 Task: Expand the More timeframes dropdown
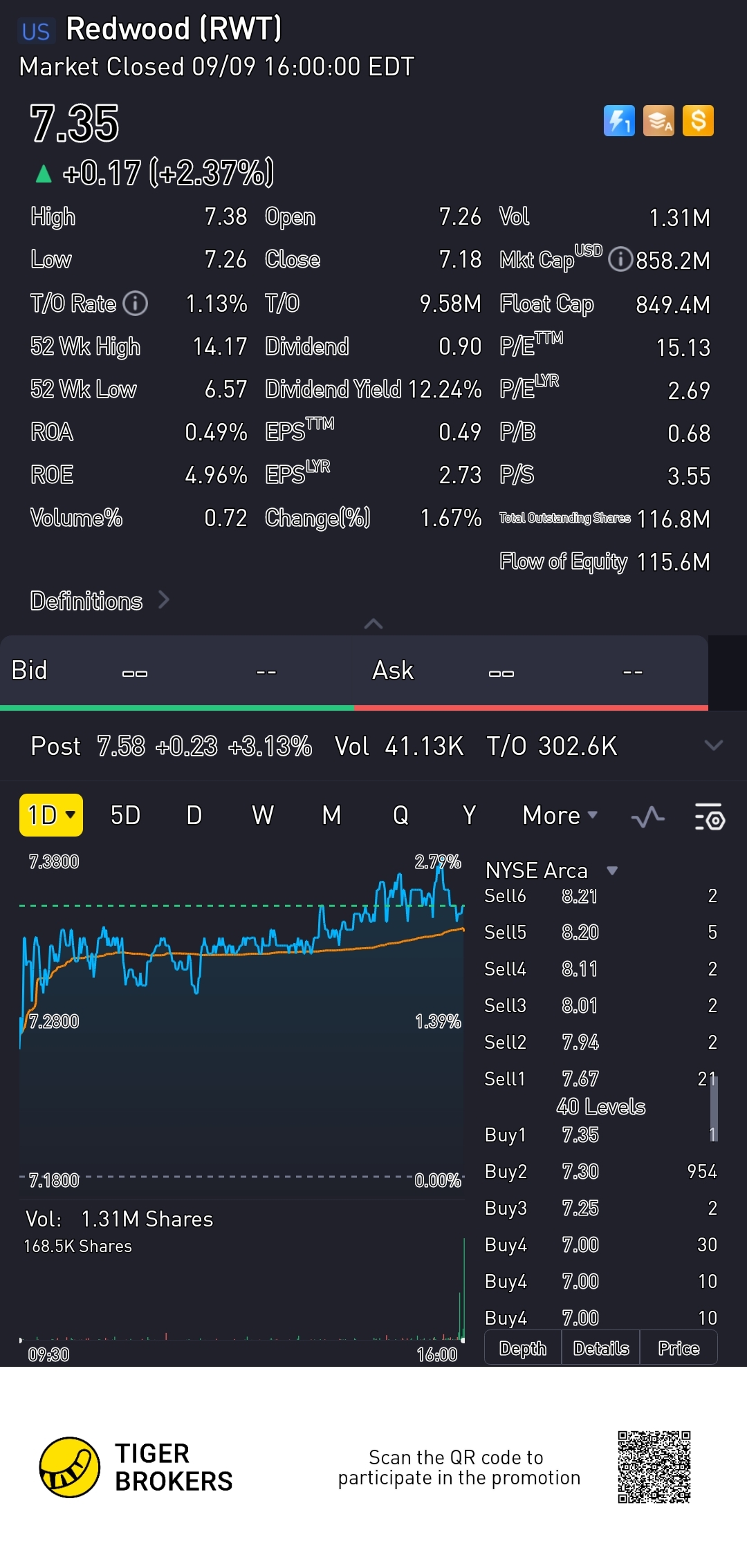click(560, 816)
